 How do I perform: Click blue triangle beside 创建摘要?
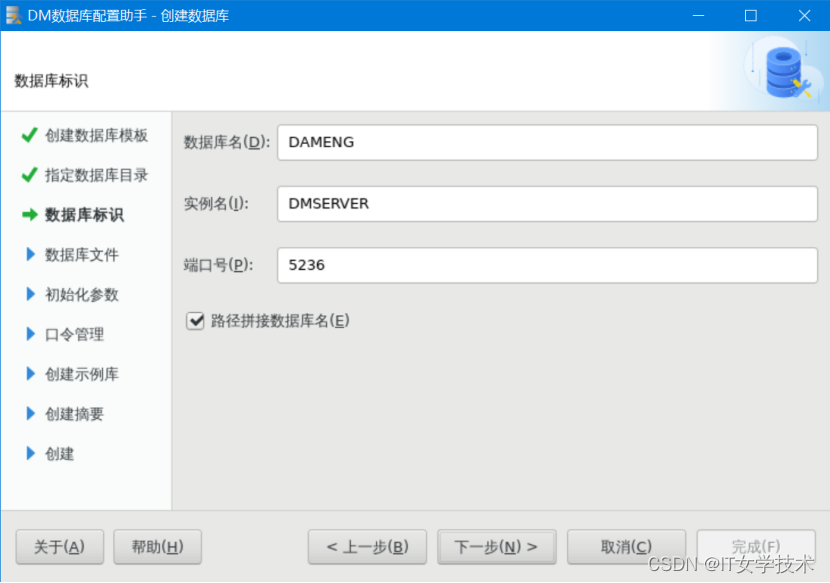tap(31, 414)
